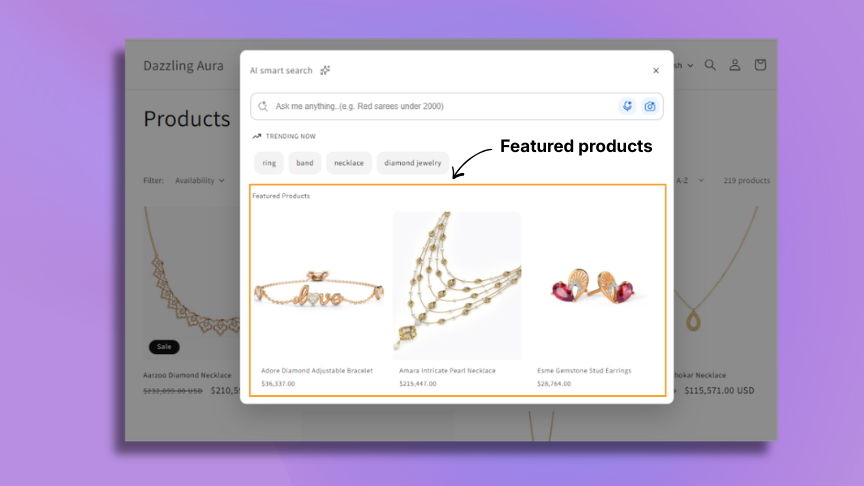Close the AI smart search dialog
Viewport: 864px width, 486px height.
(x=656, y=71)
